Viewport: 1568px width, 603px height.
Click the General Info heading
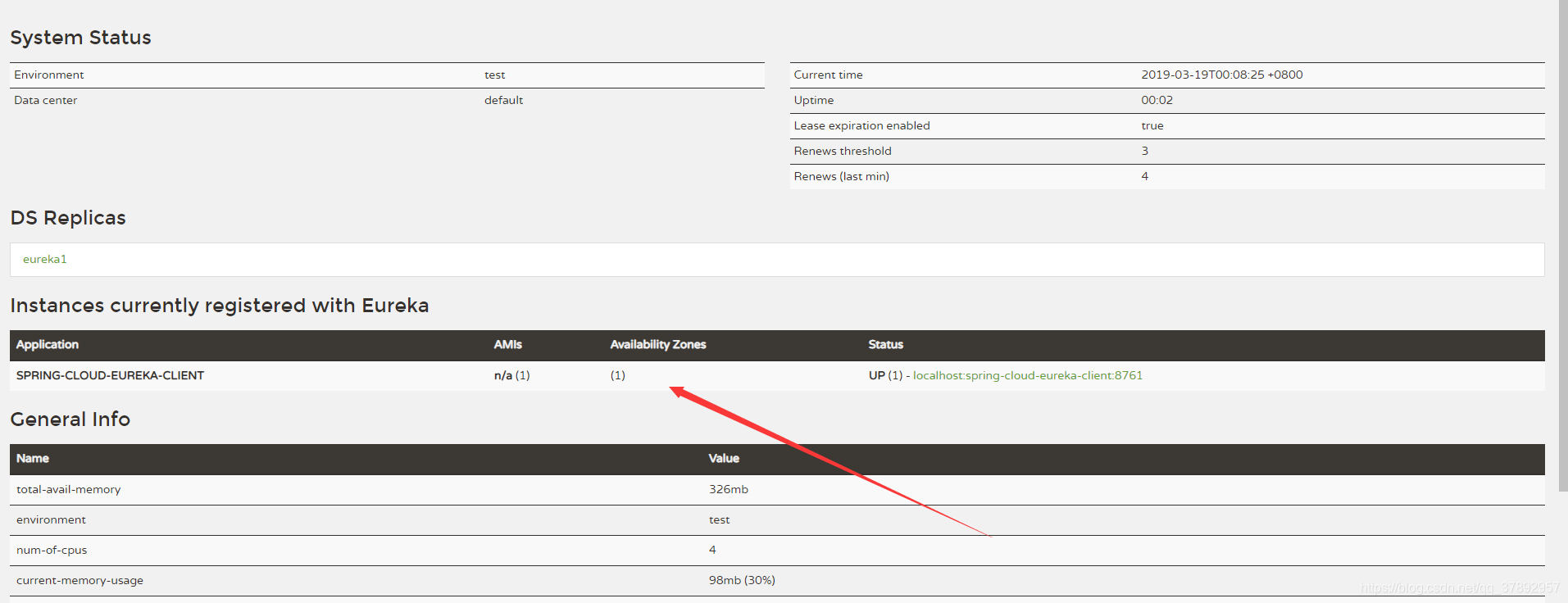[x=70, y=419]
